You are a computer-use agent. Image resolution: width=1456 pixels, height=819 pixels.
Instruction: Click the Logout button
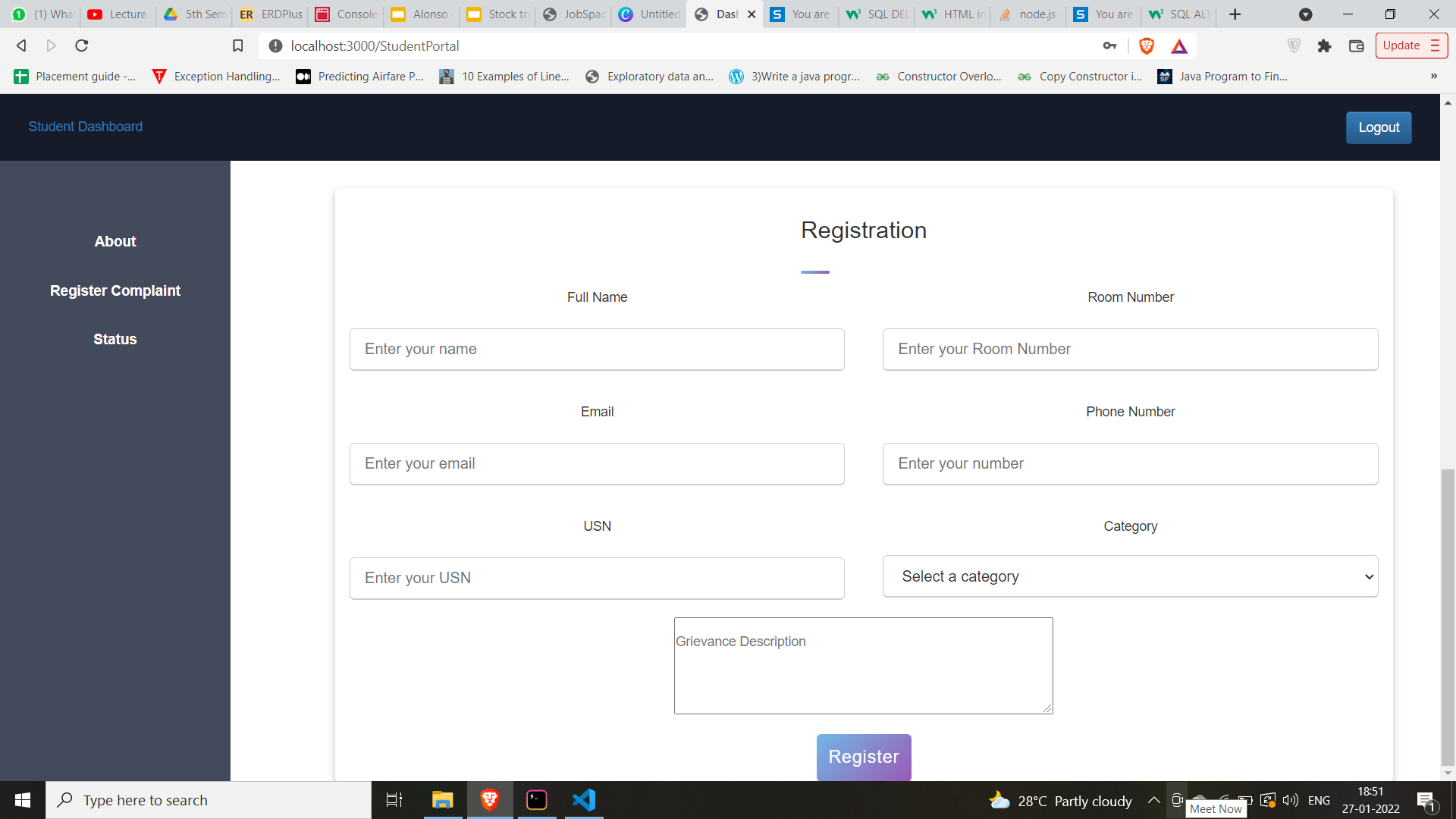coord(1378,127)
